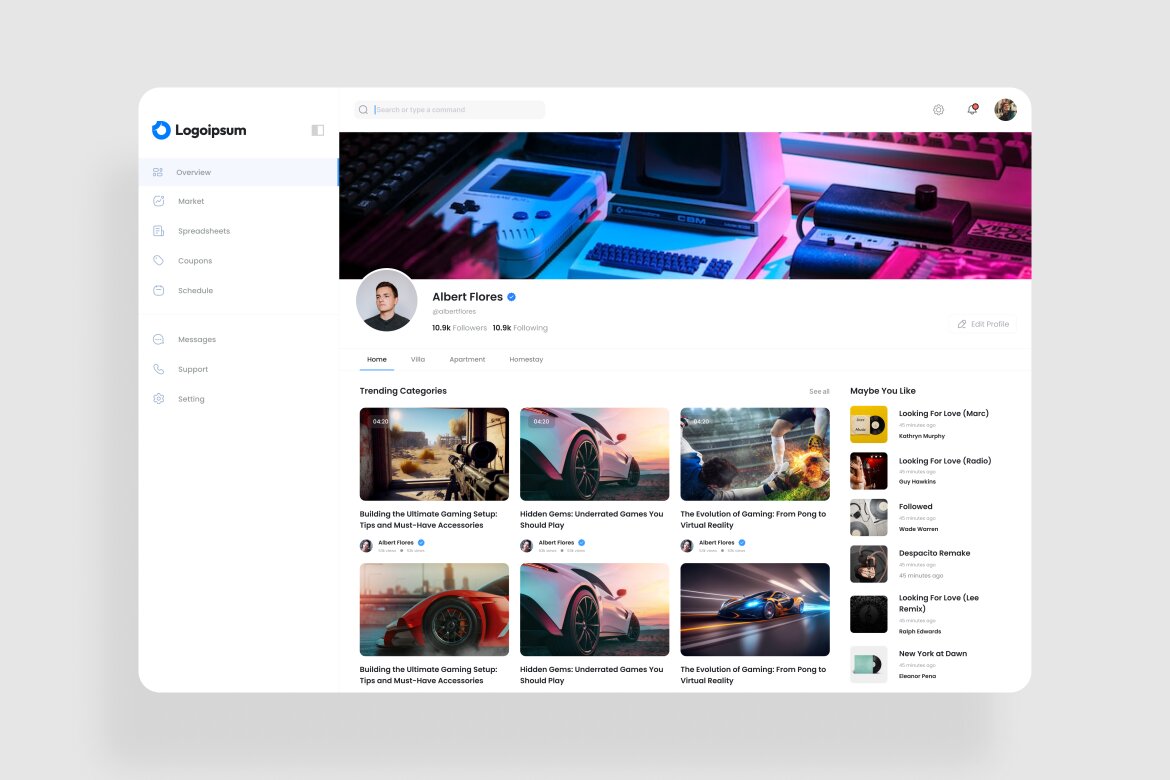Viewport: 1170px width, 780px height.
Task: Open See all trending categories
Action: click(820, 391)
